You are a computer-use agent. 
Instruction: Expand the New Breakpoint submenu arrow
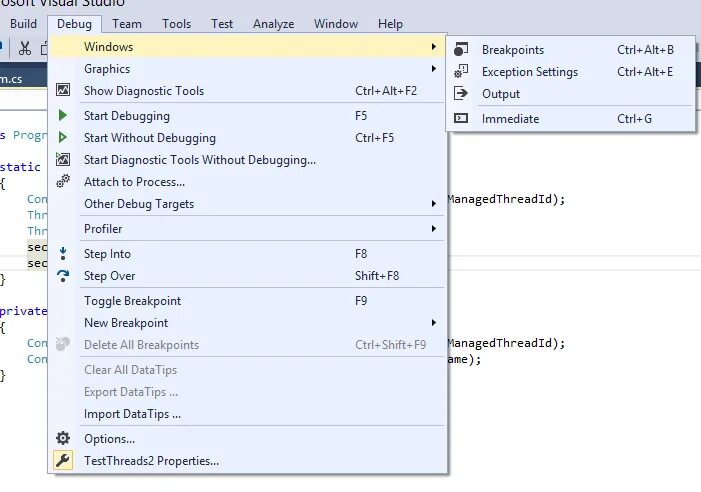click(x=433, y=322)
